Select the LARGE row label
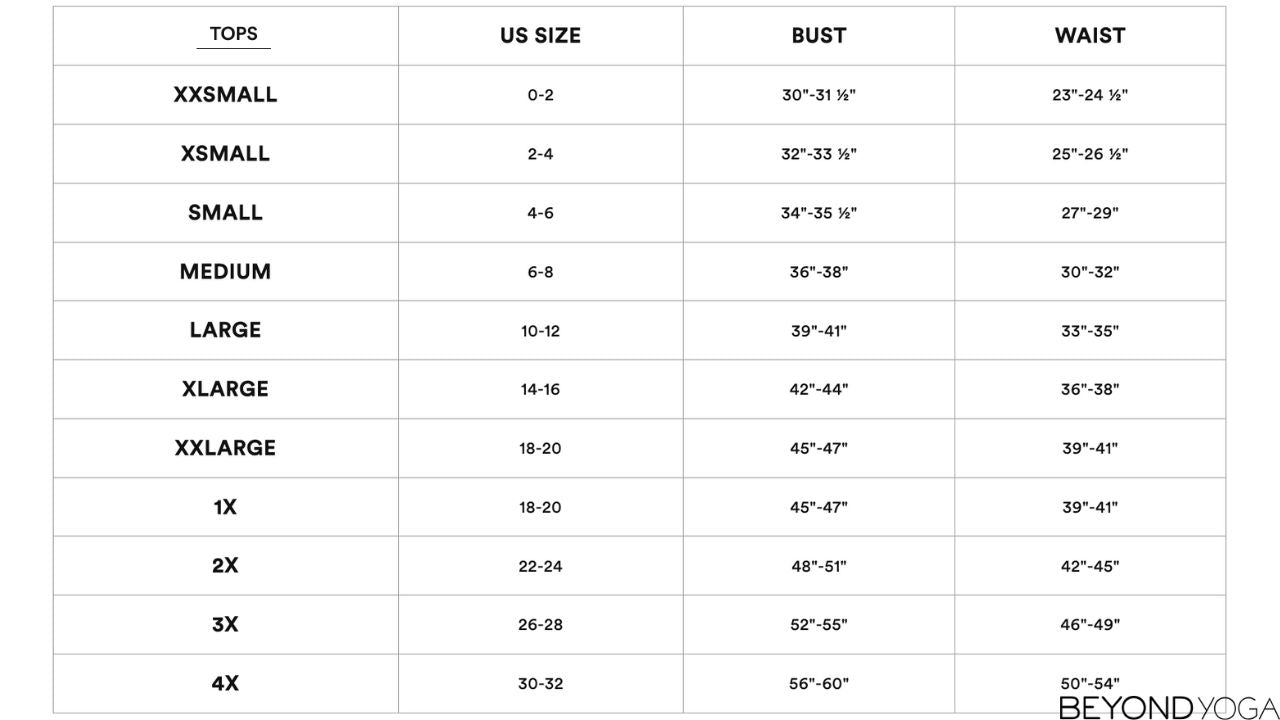The image size is (1280, 720). 225,330
